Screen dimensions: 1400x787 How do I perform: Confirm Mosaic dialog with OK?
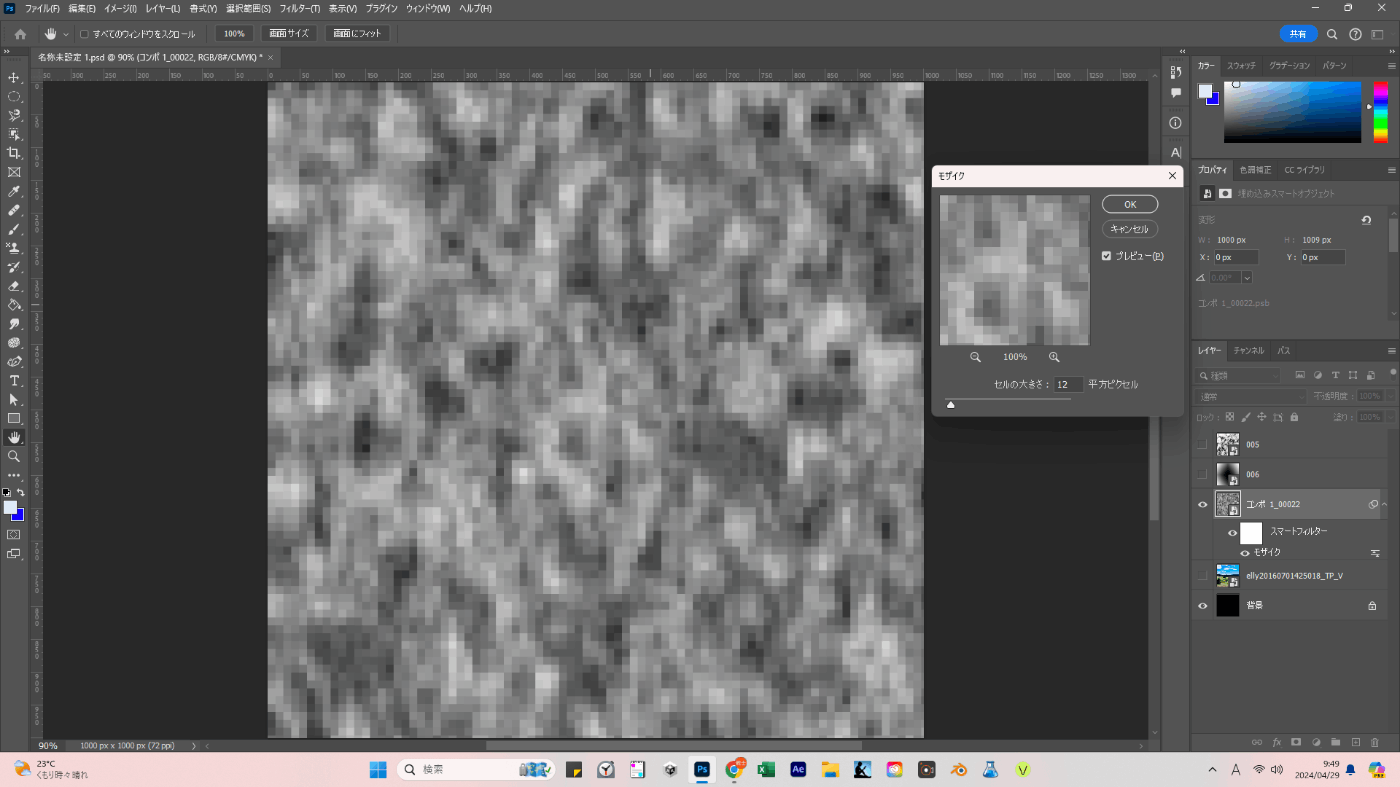[1130, 204]
